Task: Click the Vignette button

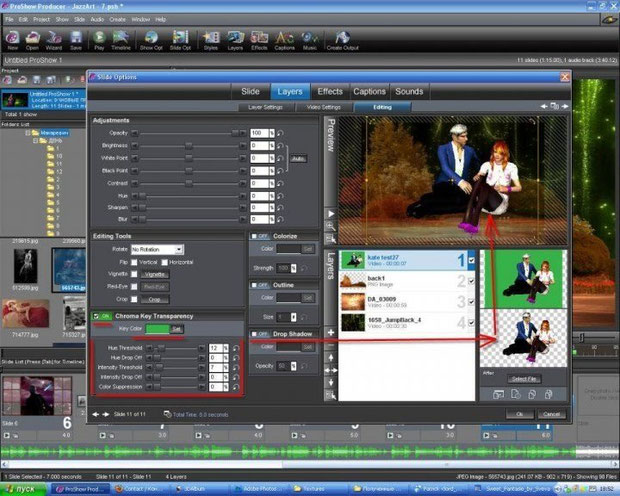Action: 155,274
